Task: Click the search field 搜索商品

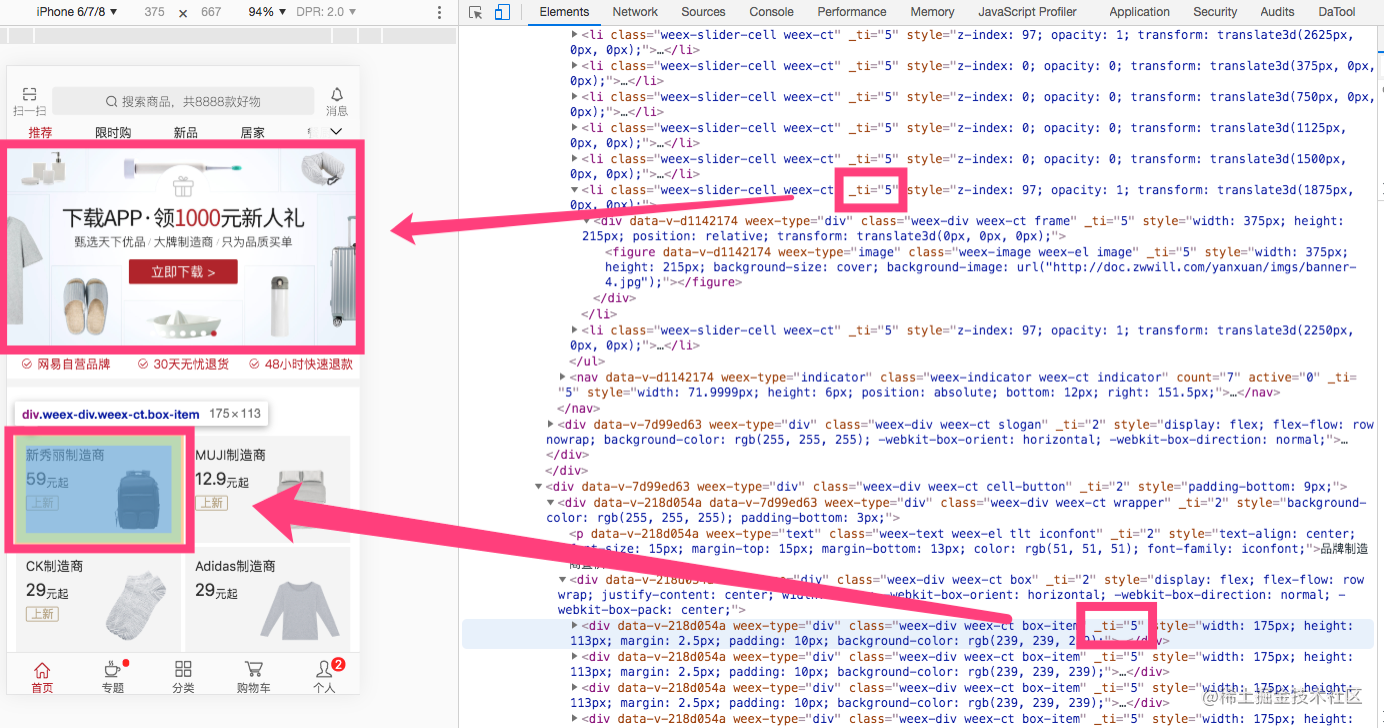Action: click(x=184, y=101)
